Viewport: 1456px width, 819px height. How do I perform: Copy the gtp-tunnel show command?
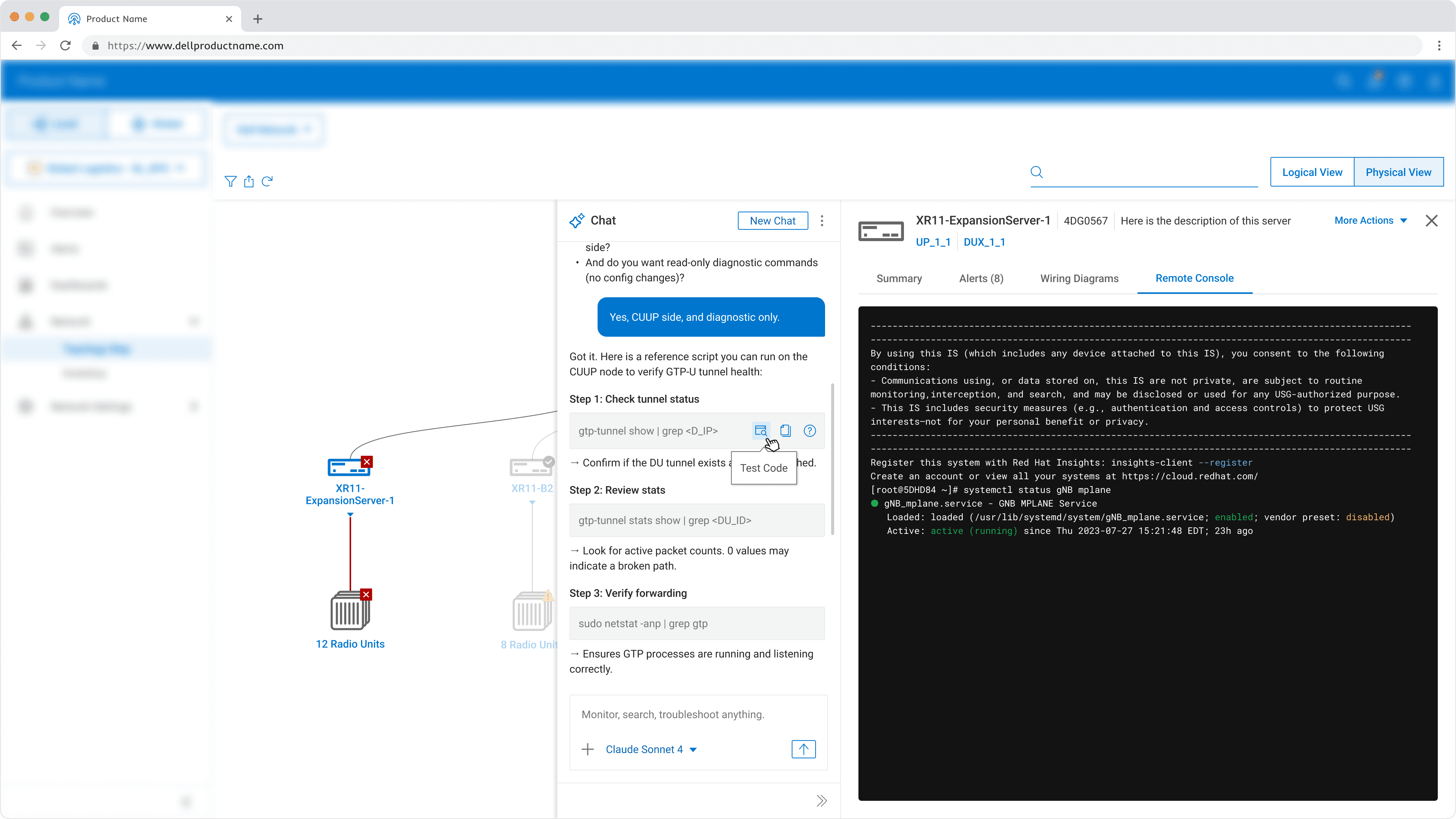785,431
